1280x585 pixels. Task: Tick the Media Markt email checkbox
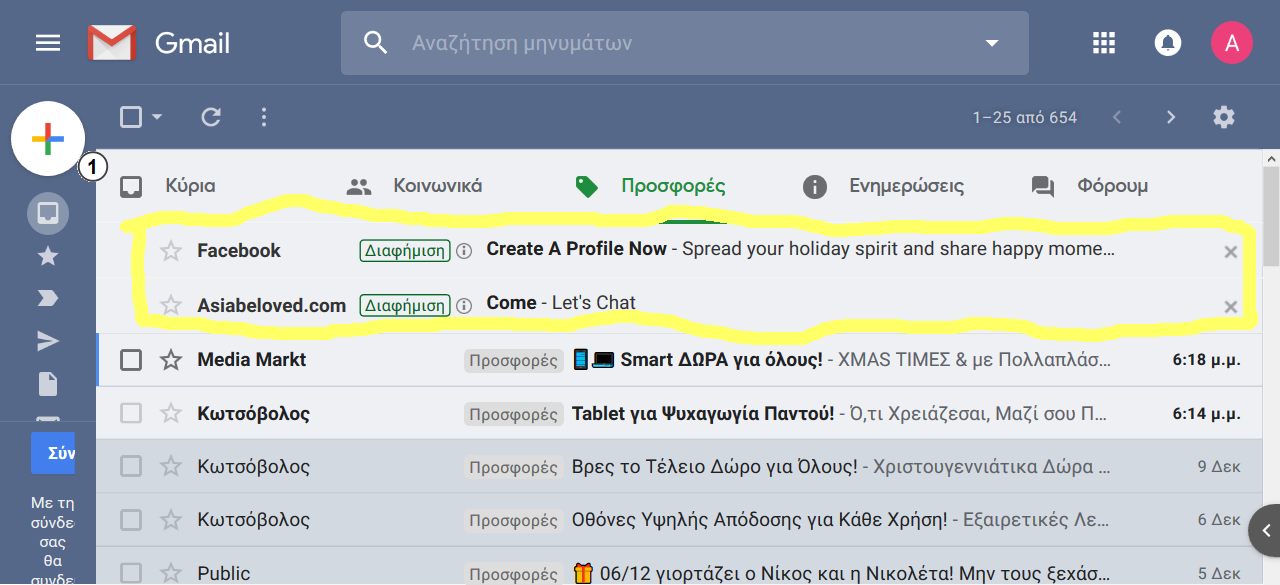(x=131, y=359)
